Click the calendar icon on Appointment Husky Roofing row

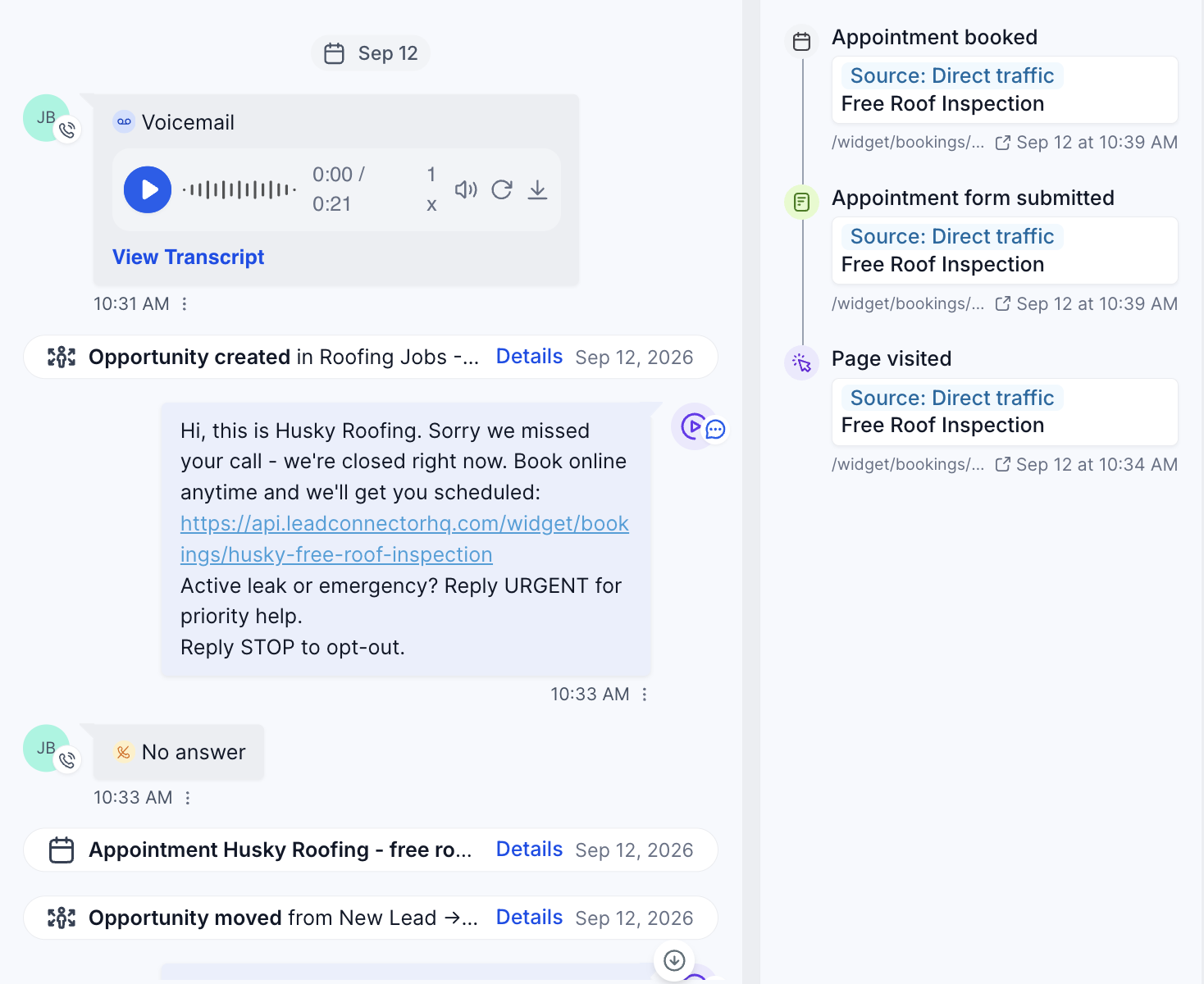[x=62, y=850]
